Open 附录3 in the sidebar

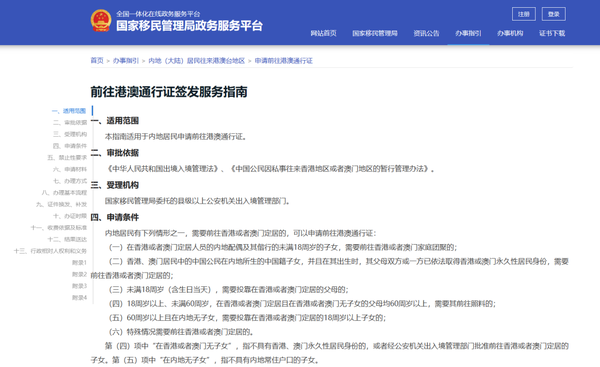[x=79, y=286]
